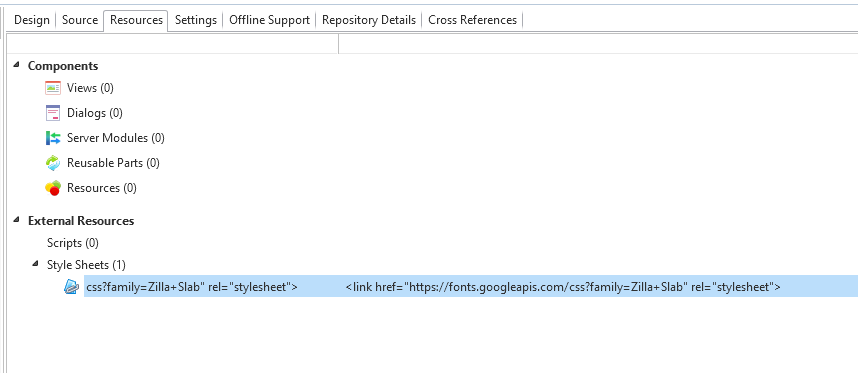Collapse the External Resources section
The width and height of the screenshot is (858, 373).
click(x=16, y=220)
